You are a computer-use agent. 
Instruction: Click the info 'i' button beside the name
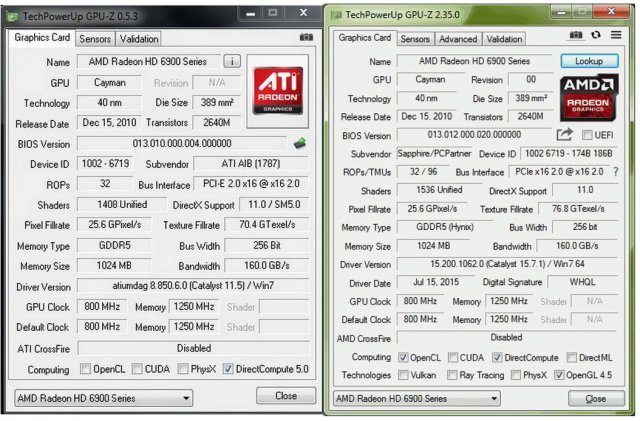point(232,62)
